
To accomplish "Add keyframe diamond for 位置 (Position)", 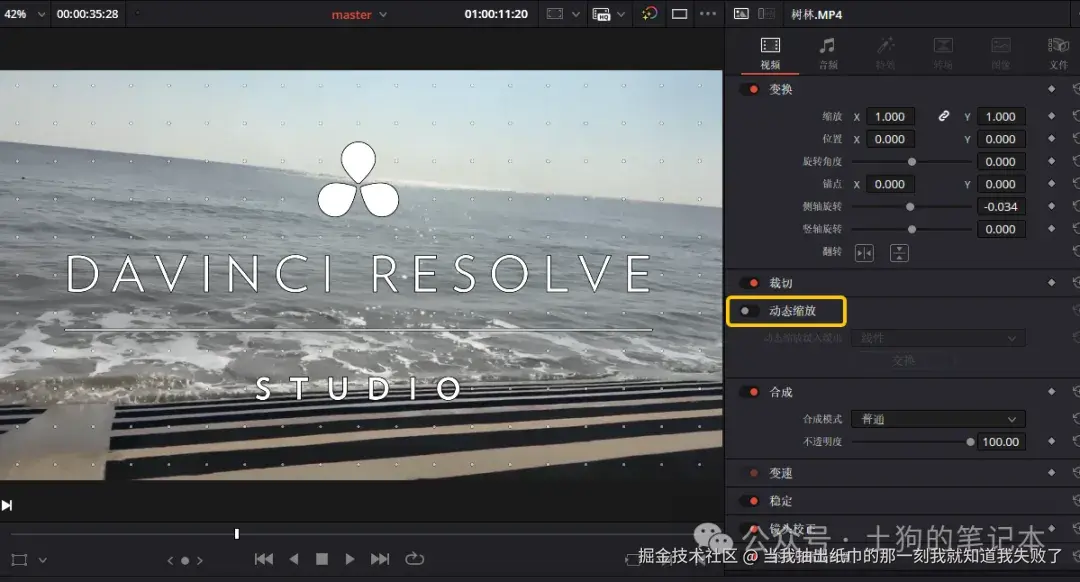I will click(1051, 138).
